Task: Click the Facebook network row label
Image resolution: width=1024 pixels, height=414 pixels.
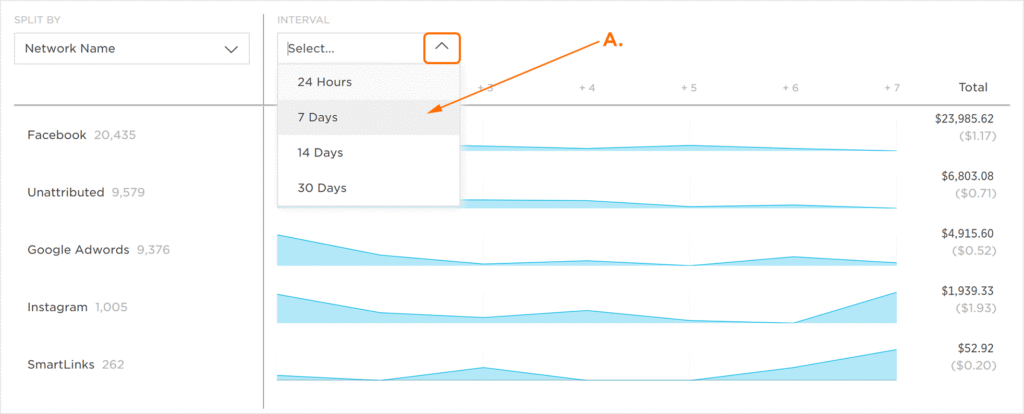Action: (x=57, y=135)
